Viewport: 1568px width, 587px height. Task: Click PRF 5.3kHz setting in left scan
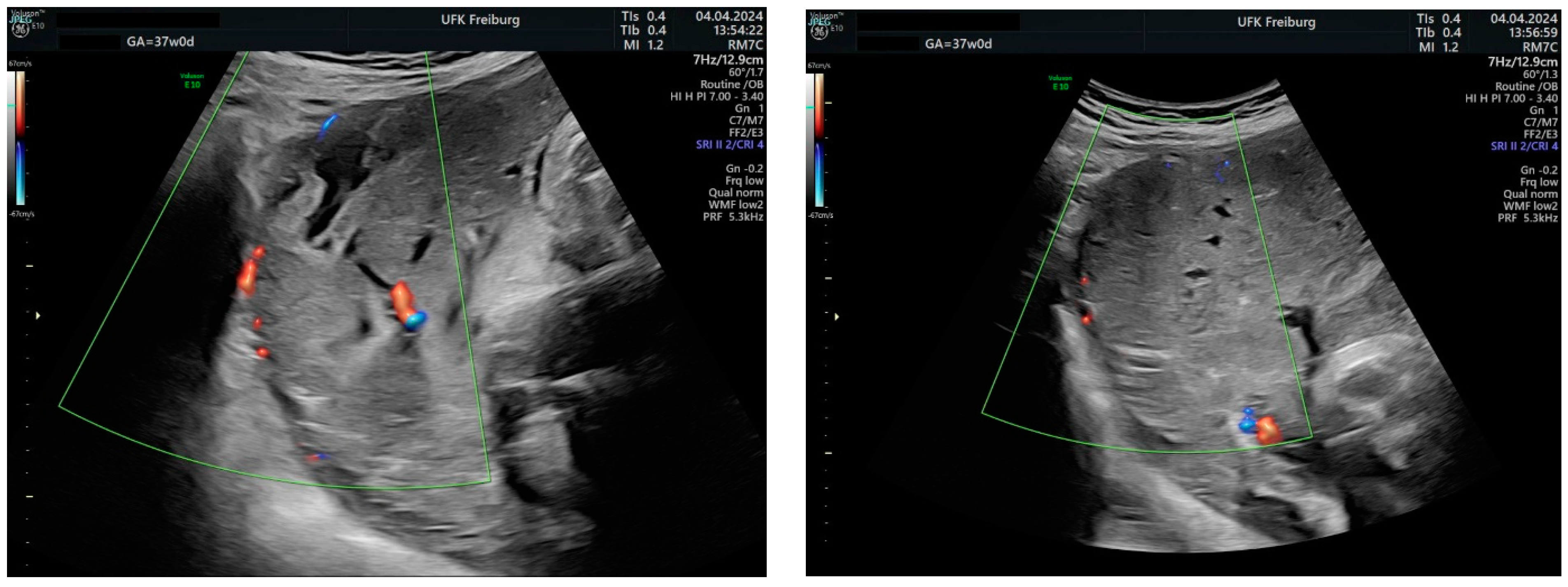pos(733,217)
